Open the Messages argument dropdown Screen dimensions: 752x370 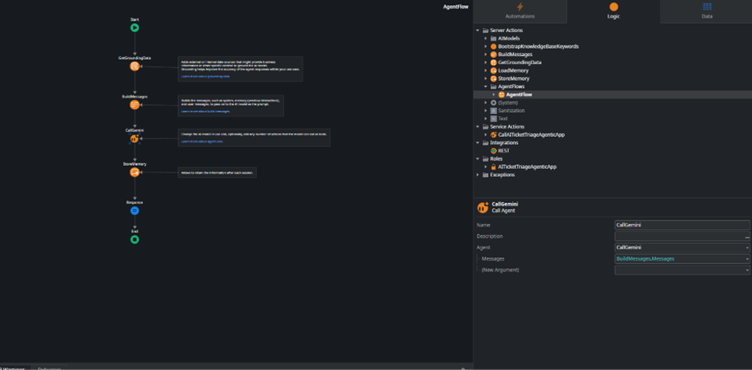(x=747, y=259)
